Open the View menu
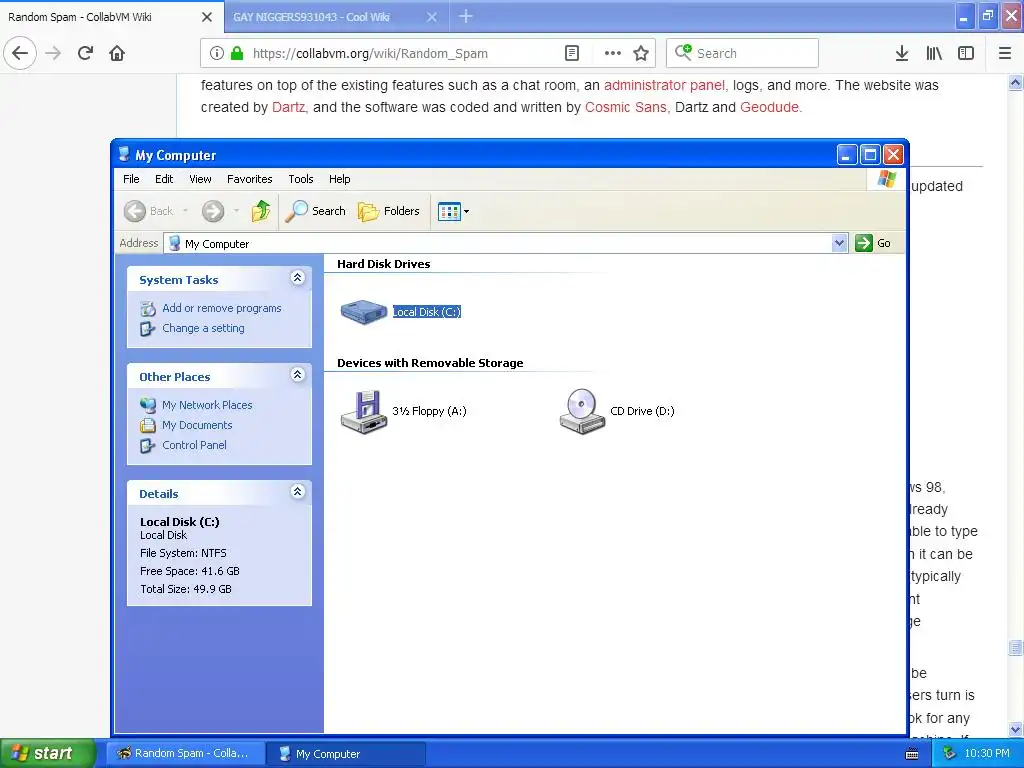This screenshot has height=768, width=1024. tap(200, 179)
